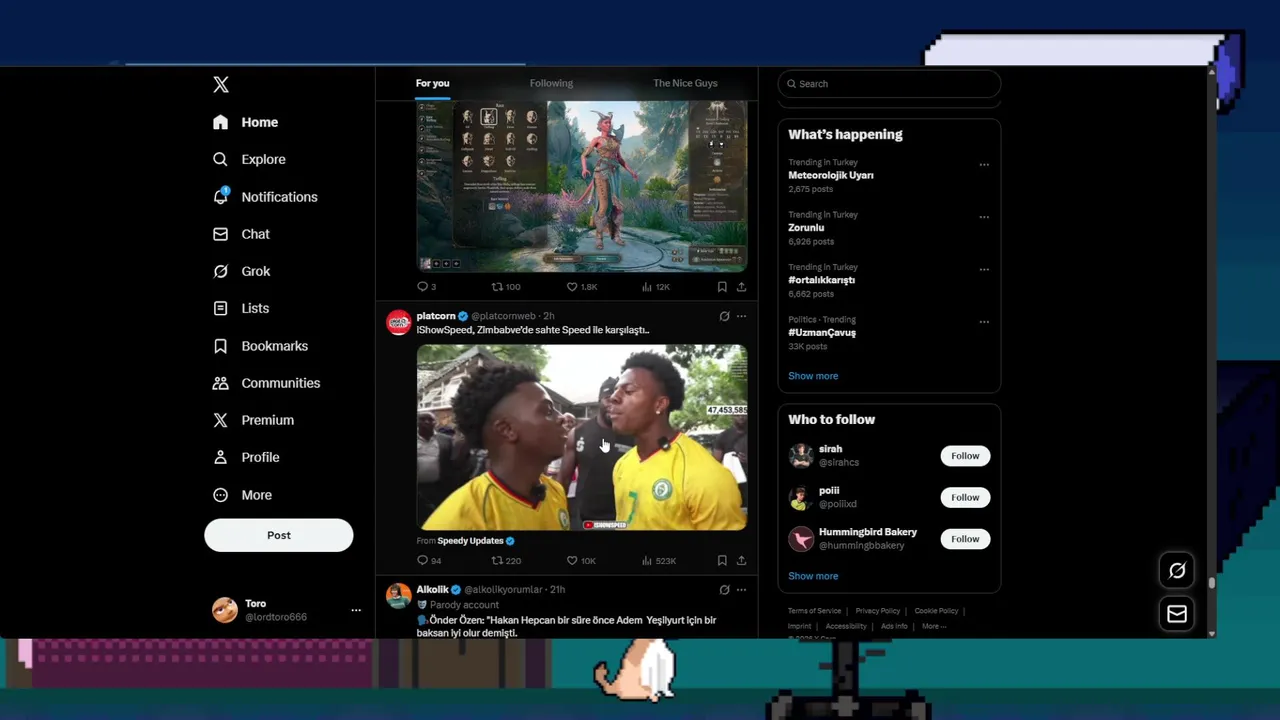Click the Post button
This screenshot has height=720, width=1280.
tap(279, 535)
